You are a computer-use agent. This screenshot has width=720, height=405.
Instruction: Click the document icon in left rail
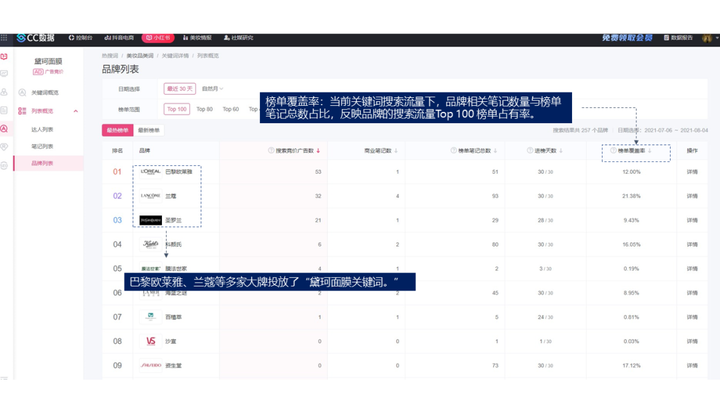[4, 110]
